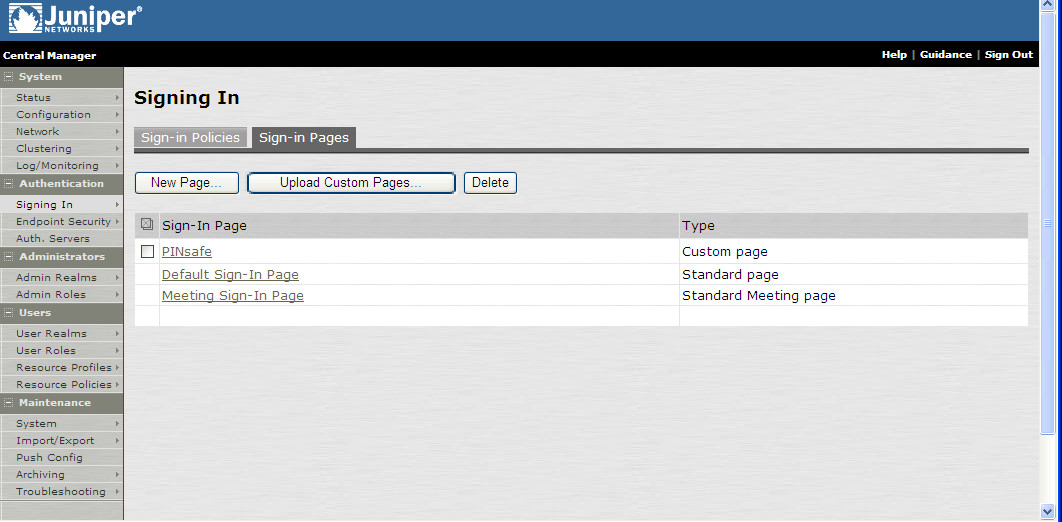This screenshot has height=522, width=1062.
Task: Click the select-all icon in table header
Action: click(147, 225)
